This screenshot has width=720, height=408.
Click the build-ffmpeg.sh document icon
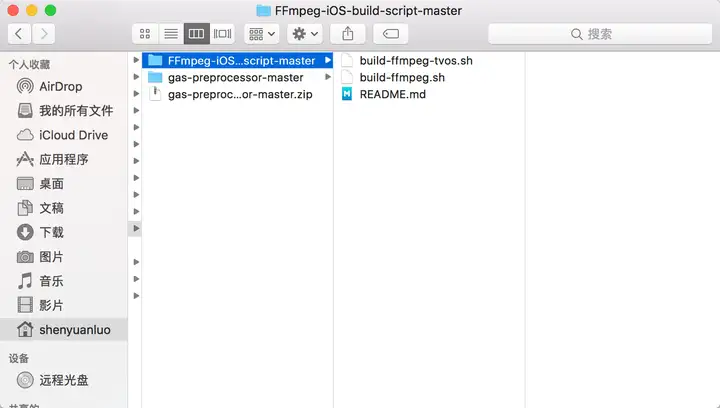347,78
